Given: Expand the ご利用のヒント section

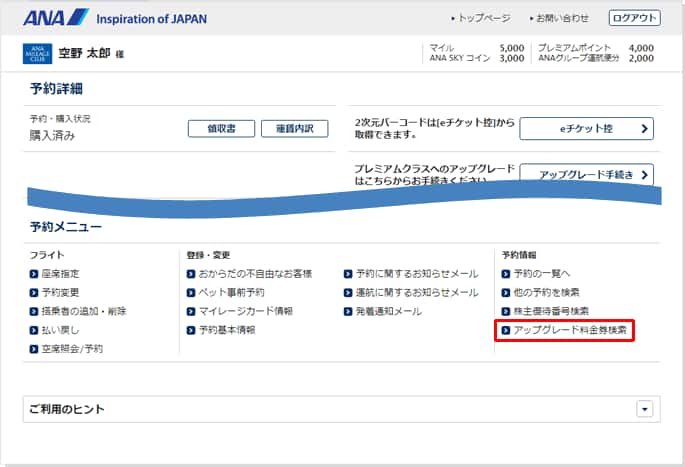Looking at the screenshot, I should tap(644, 409).
